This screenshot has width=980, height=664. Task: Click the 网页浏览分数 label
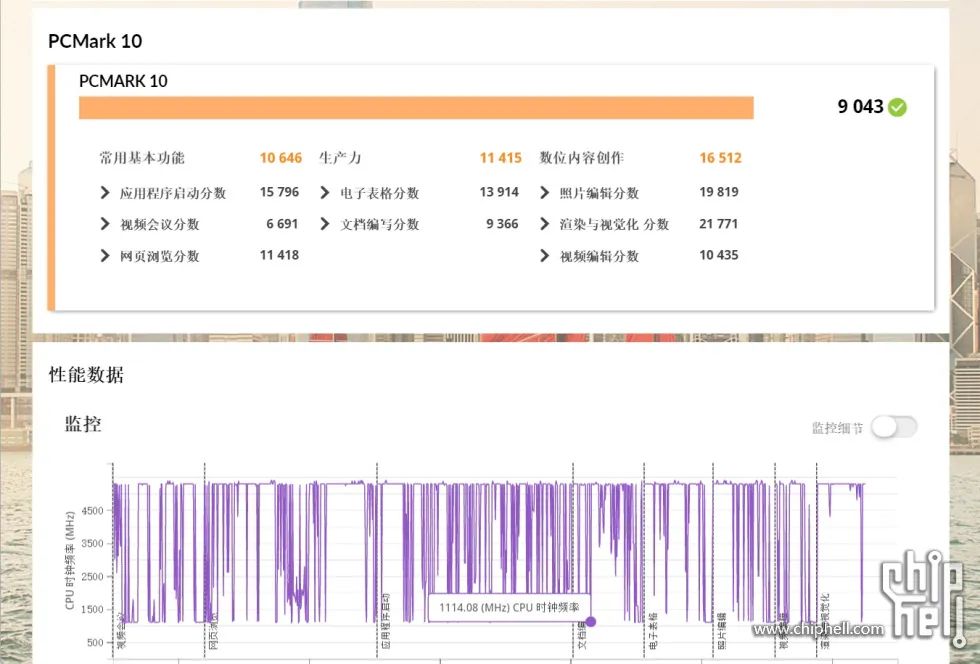point(160,256)
